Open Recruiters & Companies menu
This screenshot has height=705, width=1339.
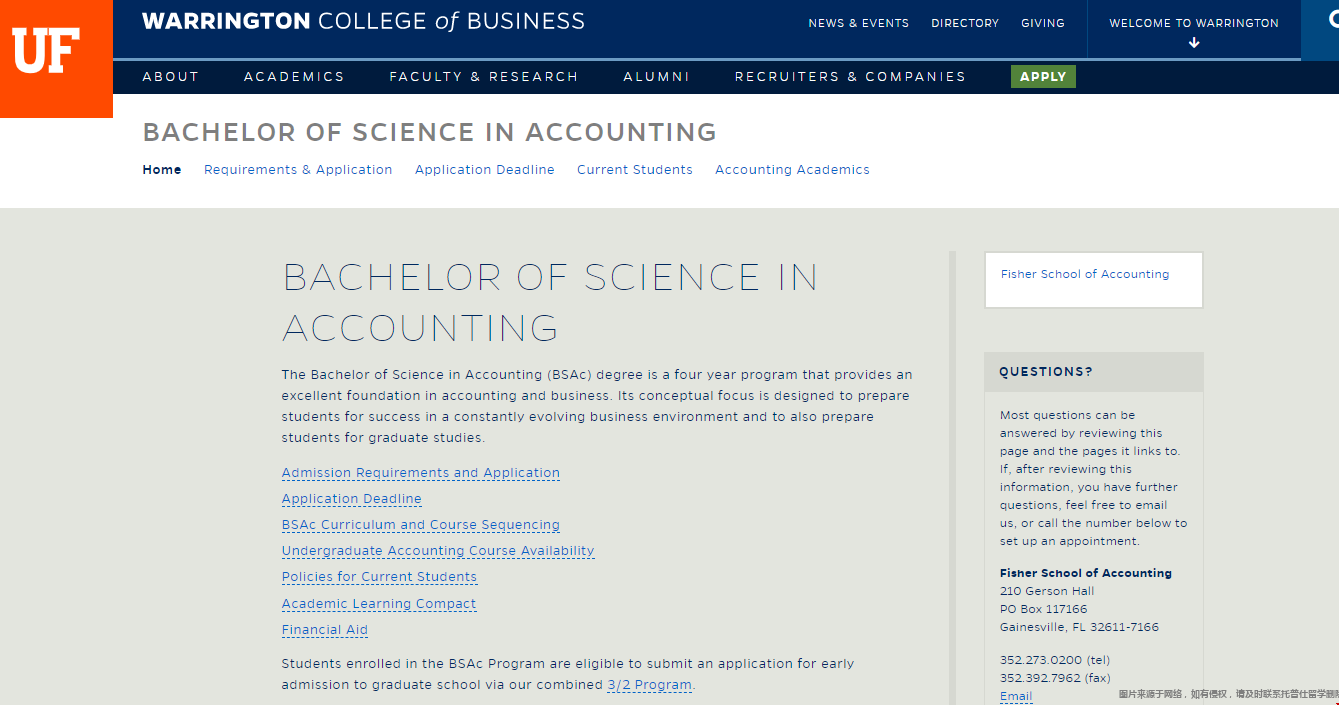point(850,77)
